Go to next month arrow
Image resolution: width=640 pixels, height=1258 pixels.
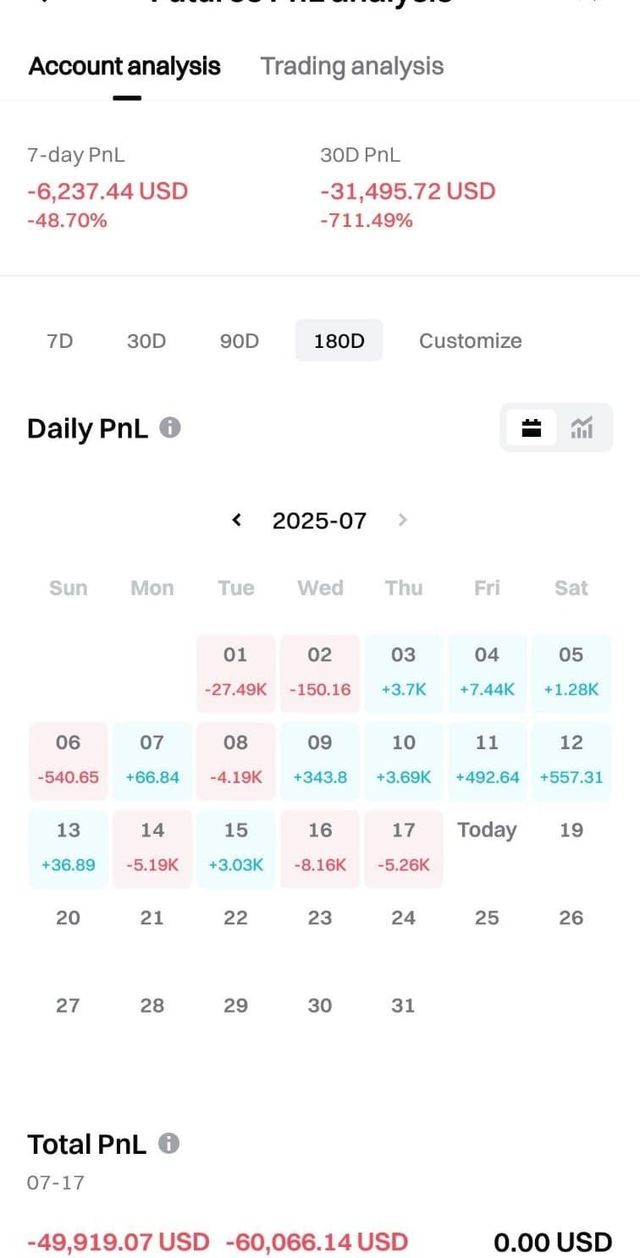(402, 520)
